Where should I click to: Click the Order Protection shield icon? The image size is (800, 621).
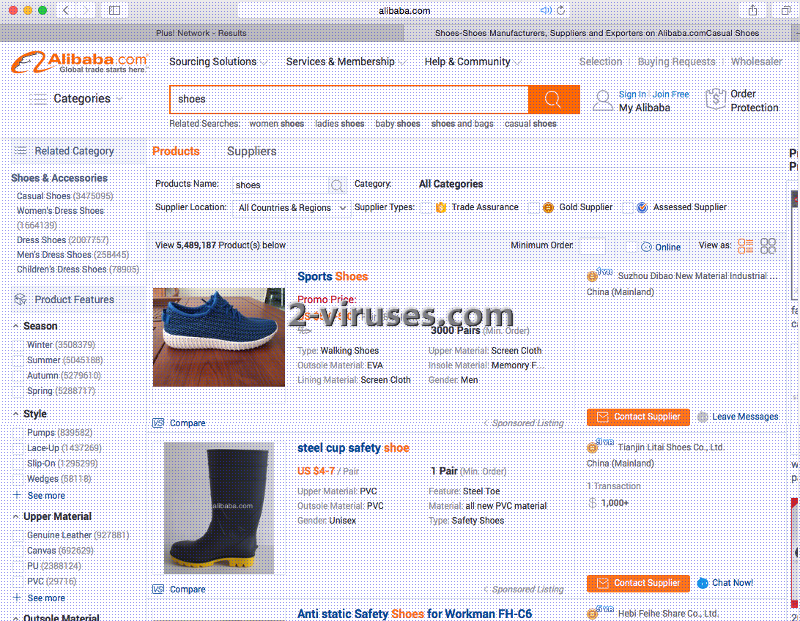(x=715, y=99)
